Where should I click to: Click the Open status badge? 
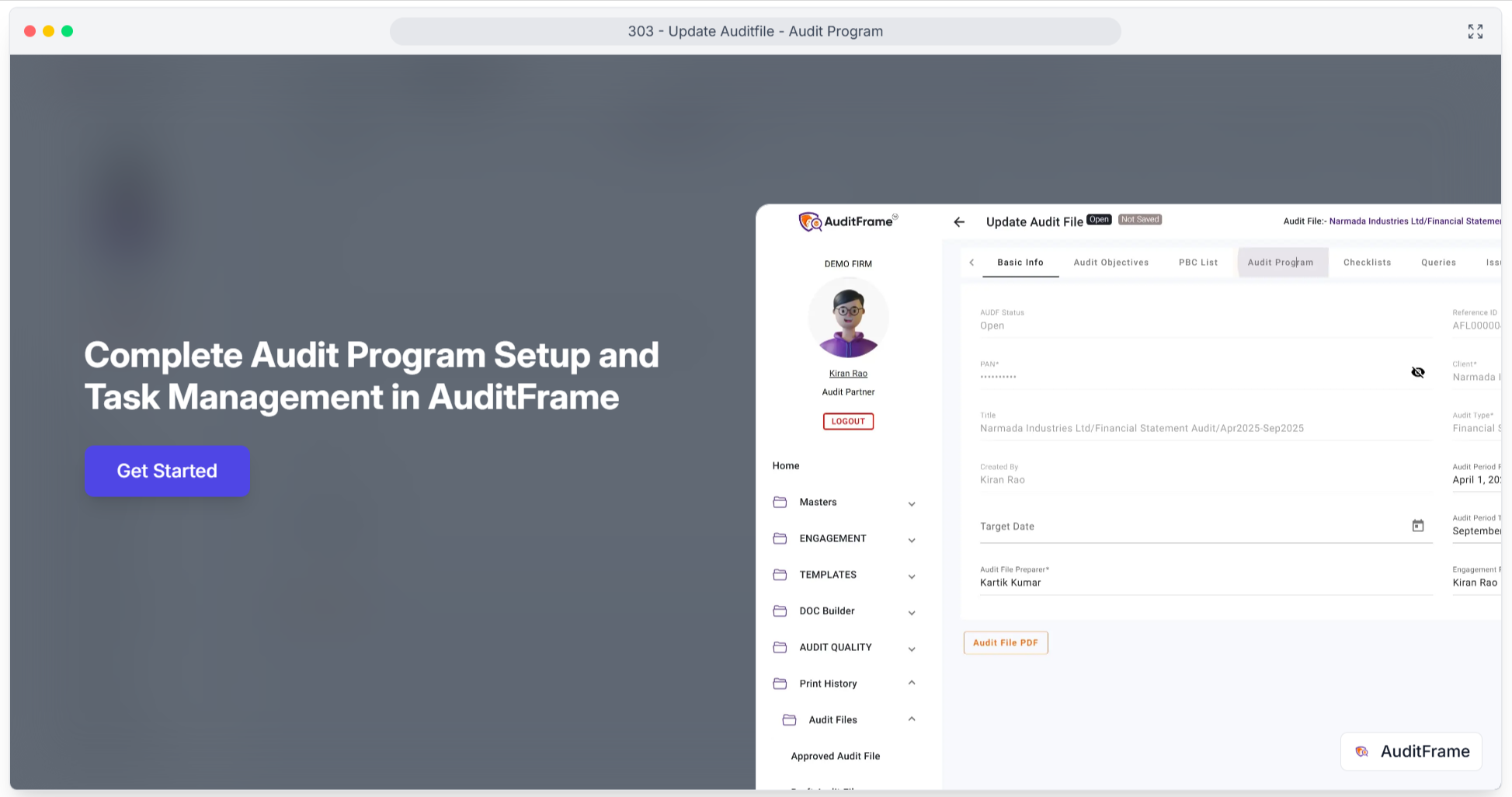1099,219
